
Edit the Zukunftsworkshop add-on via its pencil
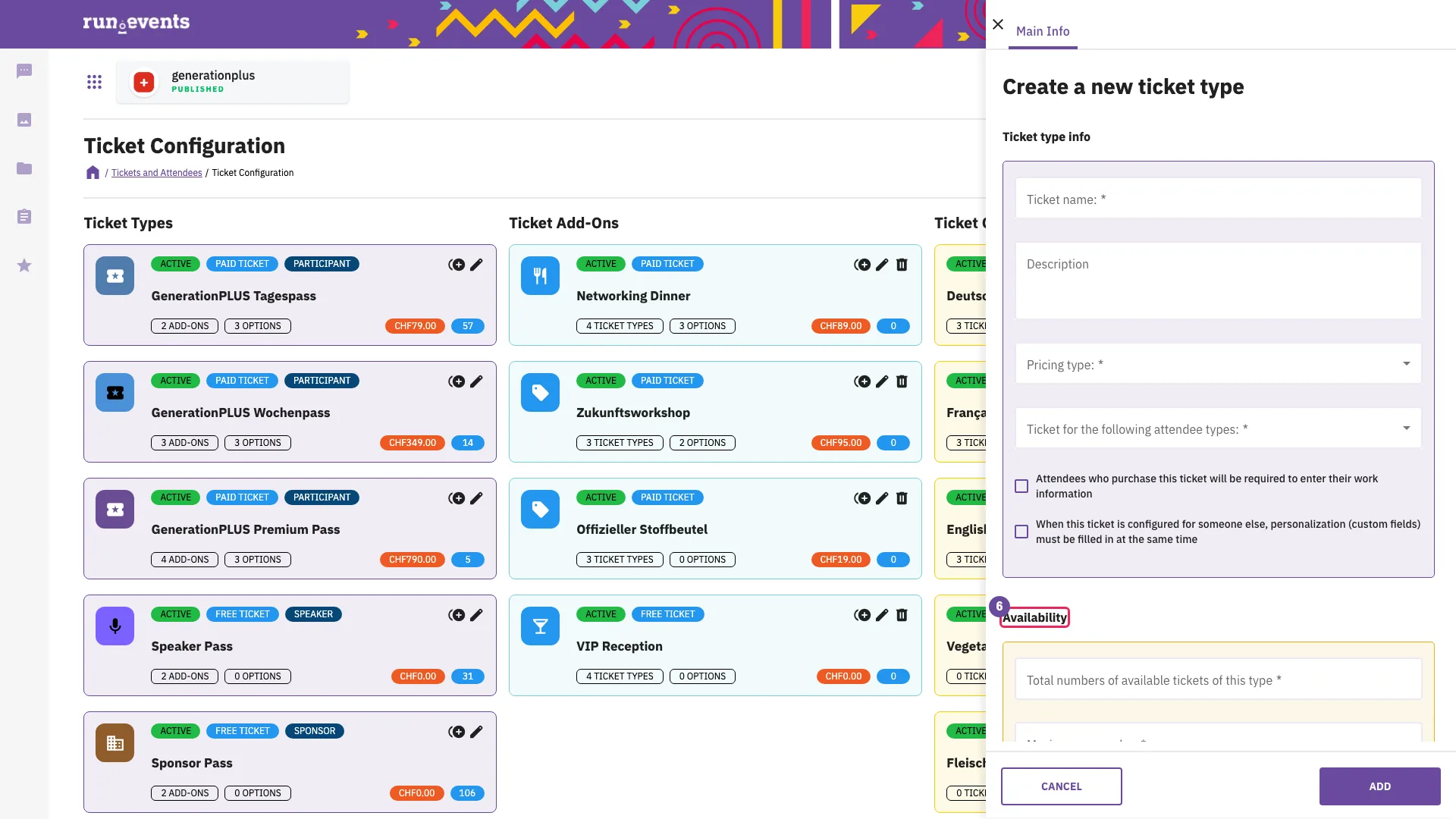882,381
